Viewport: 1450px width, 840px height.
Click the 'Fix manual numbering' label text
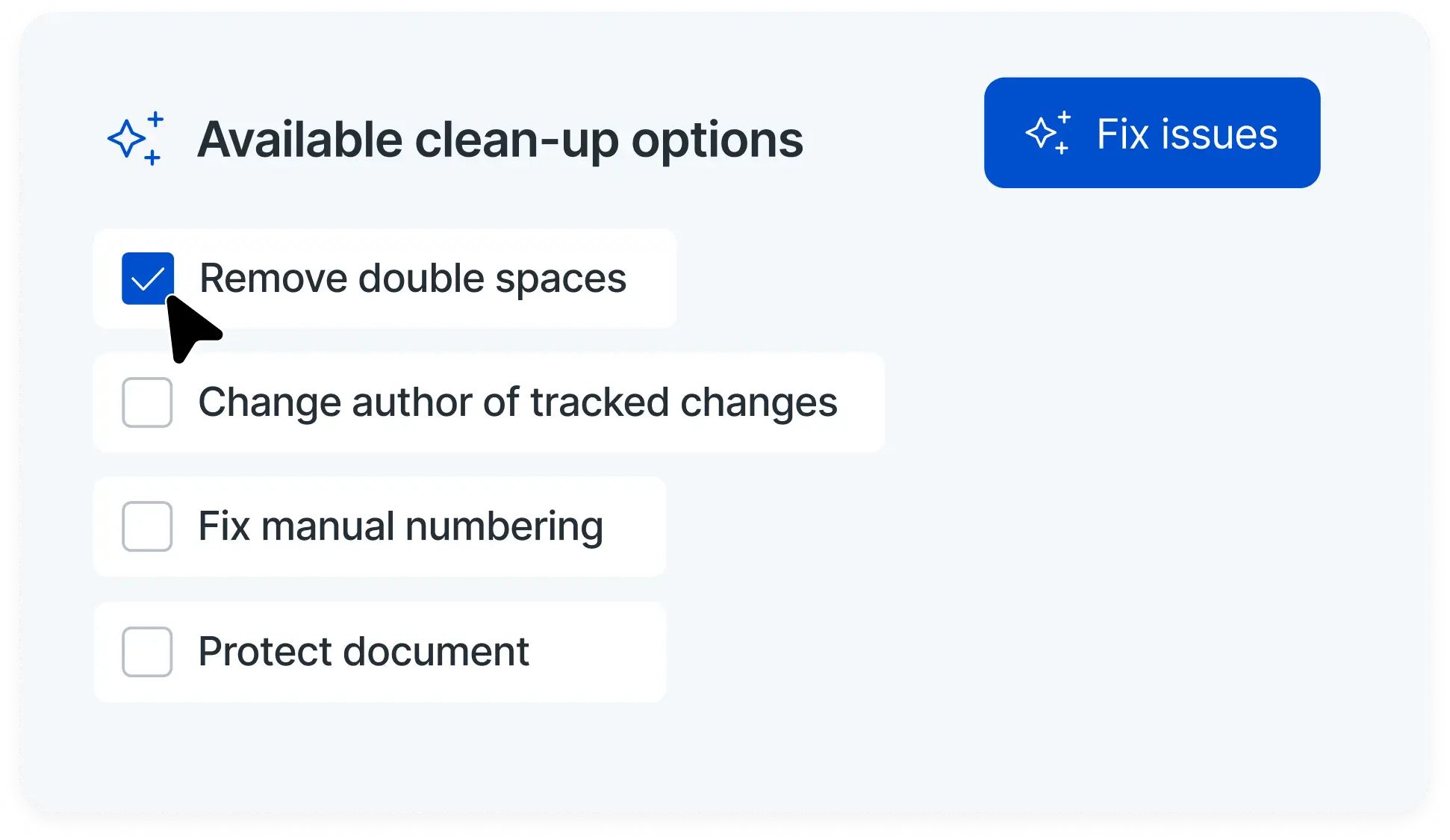pyautogui.click(x=400, y=526)
